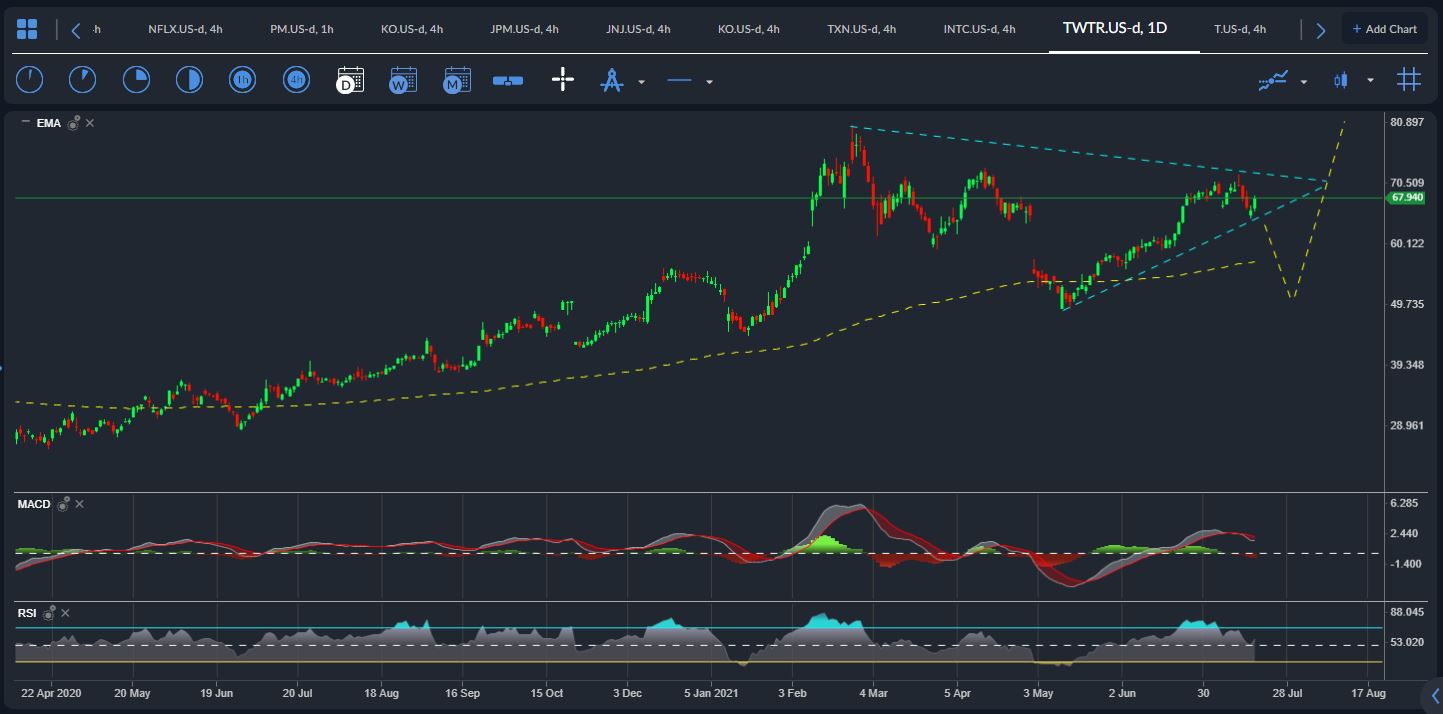Toggle the chart grid lines icon
Viewport: 1443px width, 714px height.
point(1408,80)
